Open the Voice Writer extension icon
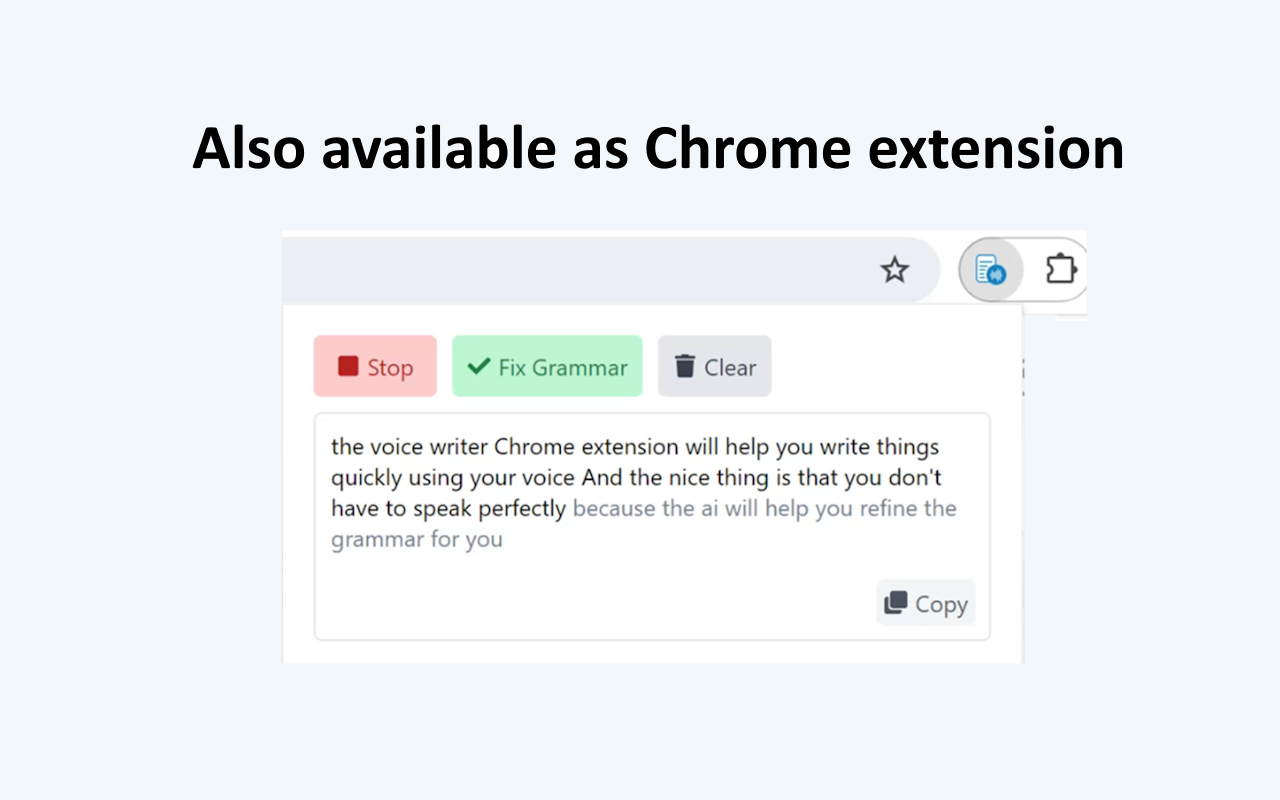Image resolution: width=1280 pixels, height=800 pixels. pyautogui.click(x=990, y=270)
